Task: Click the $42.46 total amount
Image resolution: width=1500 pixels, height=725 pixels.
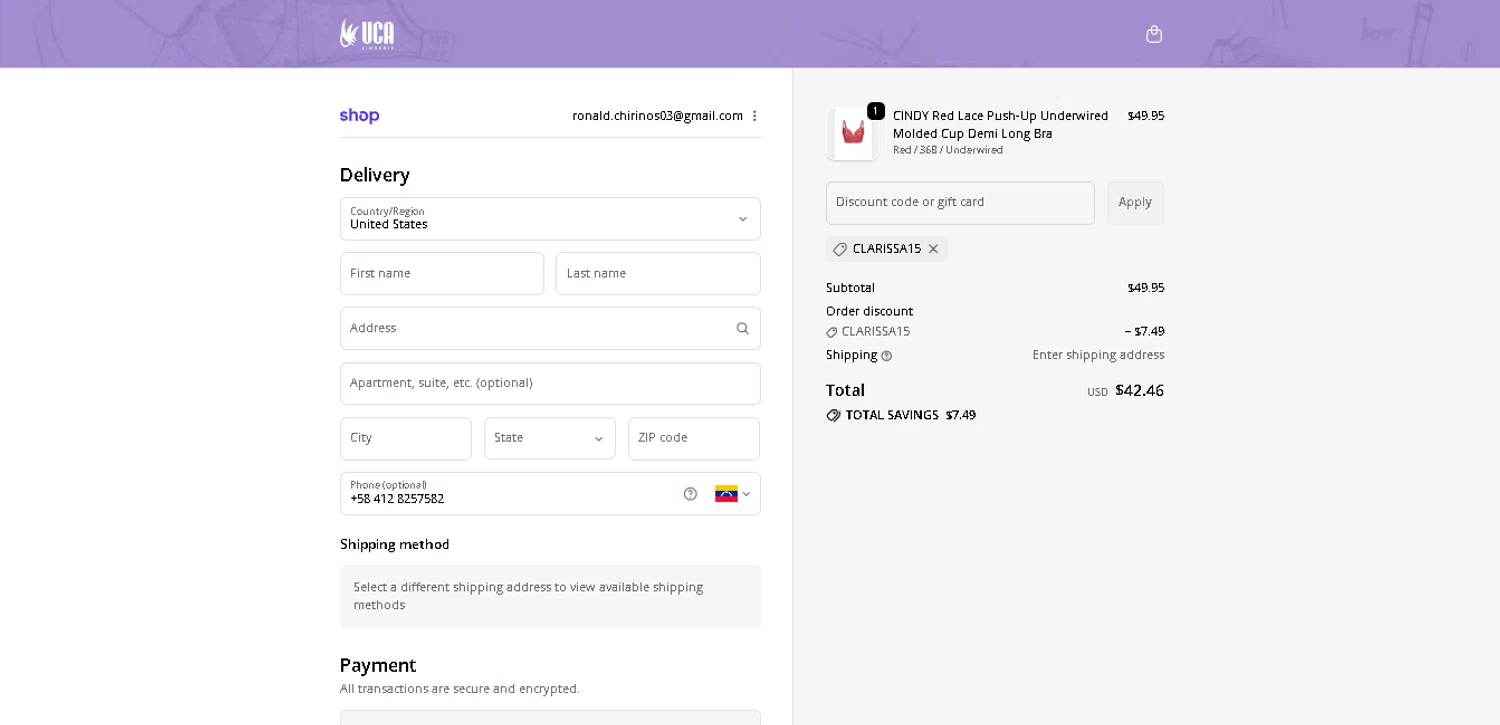Action: click(x=1139, y=390)
